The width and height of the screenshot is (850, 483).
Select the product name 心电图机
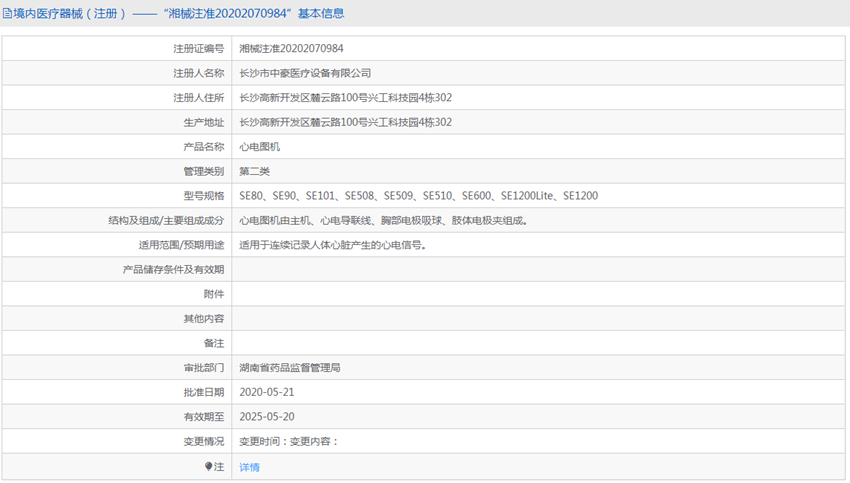[x=259, y=147]
